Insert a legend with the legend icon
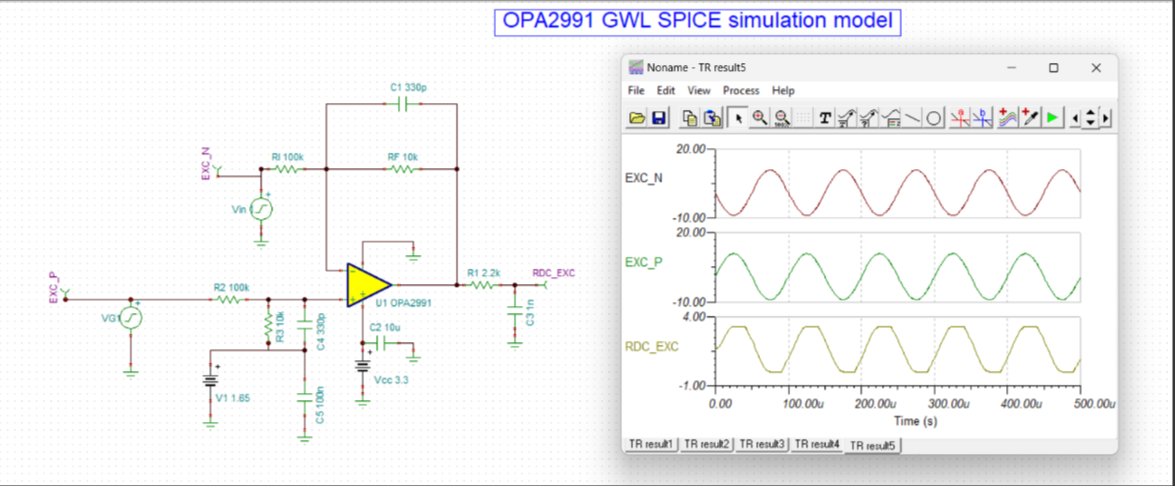This screenshot has height=486, width=1175. [891, 118]
